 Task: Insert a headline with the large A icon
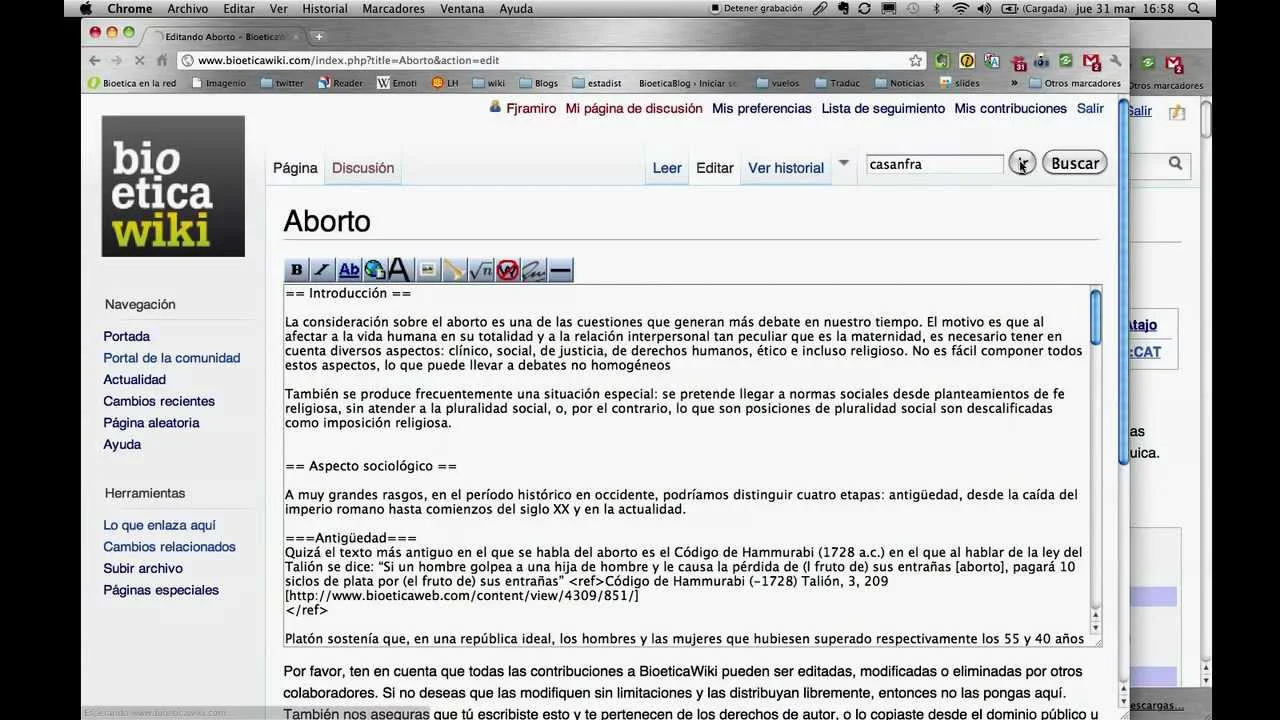click(x=400, y=270)
